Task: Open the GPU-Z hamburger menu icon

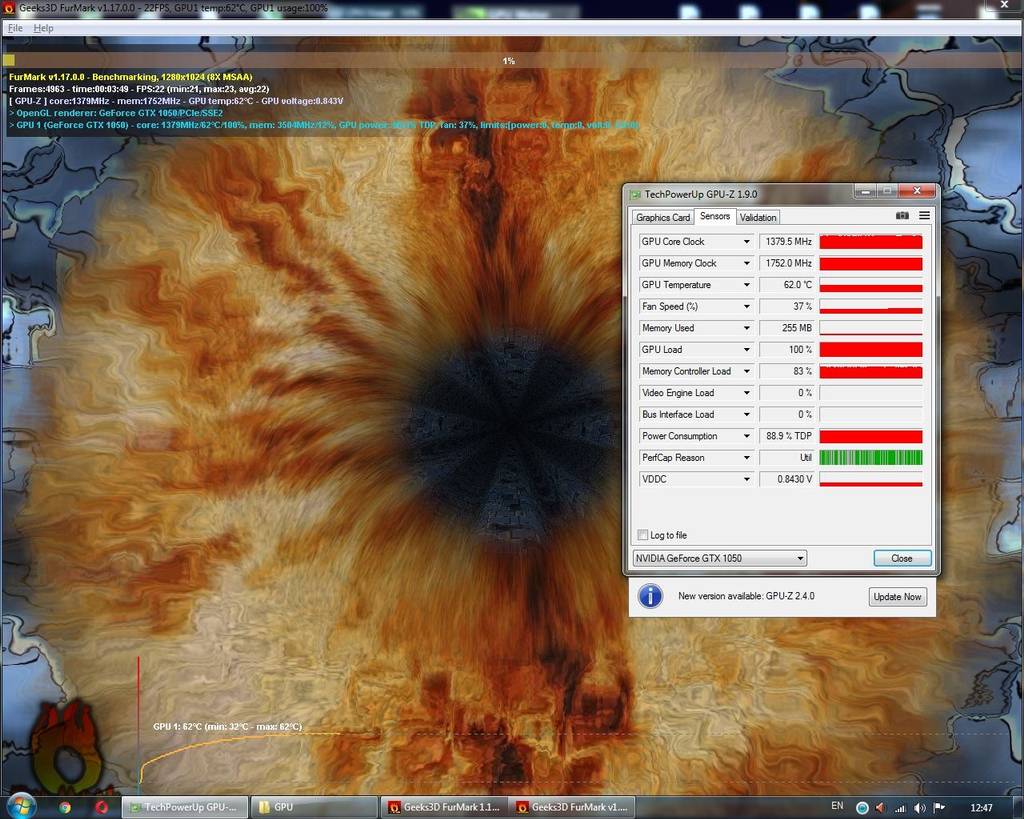Action: pyautogui.click(x=924, y=216)
